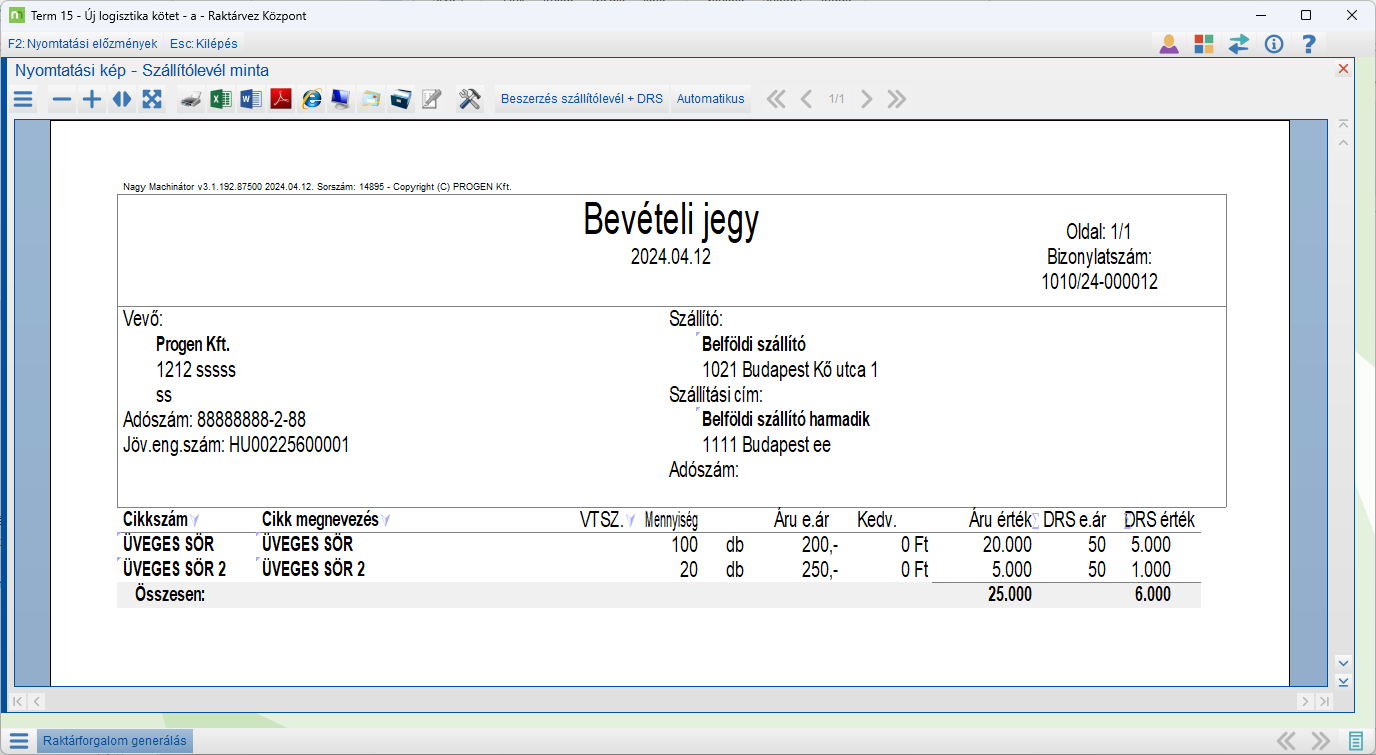
Task: Click Esc: Kilépés to exit
Action: pos(204,44)
